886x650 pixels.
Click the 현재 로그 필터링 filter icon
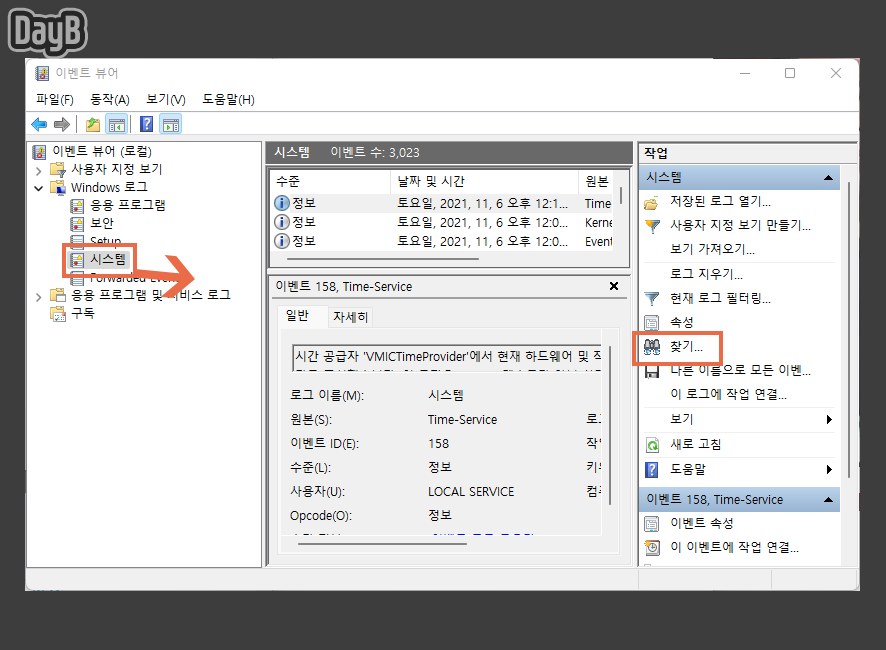[651, 297]
